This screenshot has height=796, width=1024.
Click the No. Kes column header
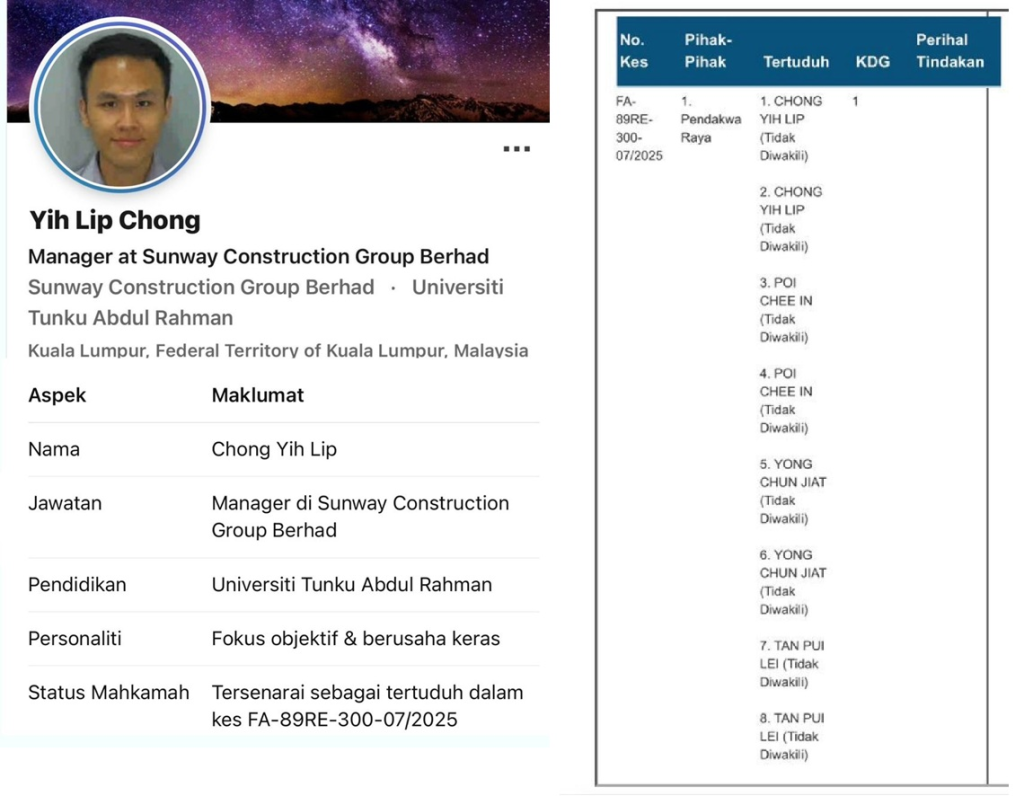633,51
